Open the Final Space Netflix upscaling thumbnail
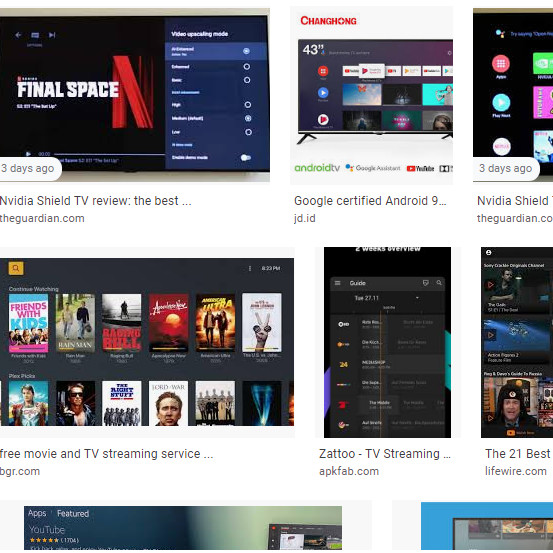 pyautogui.click(x=135, y=95)
